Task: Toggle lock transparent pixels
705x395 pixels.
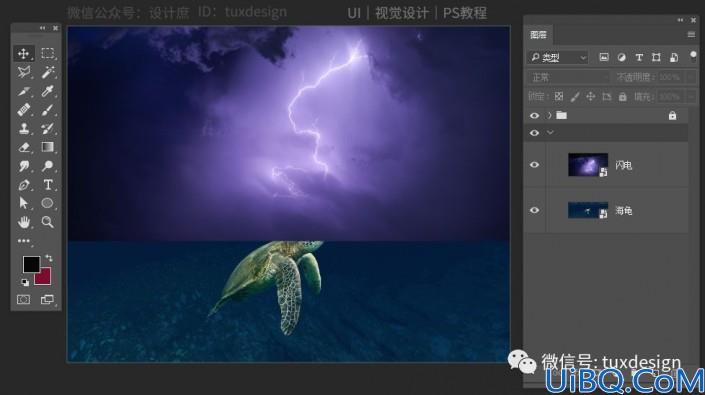Action: click(559, 97)
